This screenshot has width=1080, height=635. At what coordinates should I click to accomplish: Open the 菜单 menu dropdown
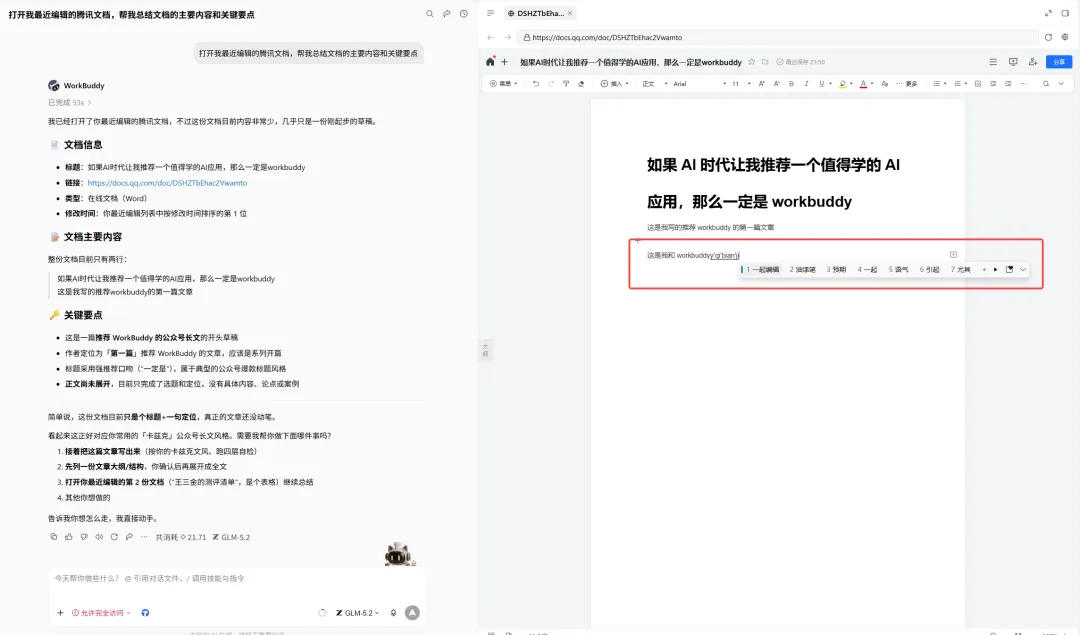(503, 83)
